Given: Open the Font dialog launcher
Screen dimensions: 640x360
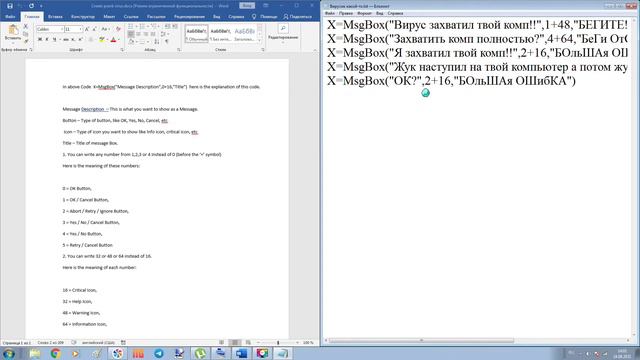Looking at the screenshot, I should tap(122, 50).
